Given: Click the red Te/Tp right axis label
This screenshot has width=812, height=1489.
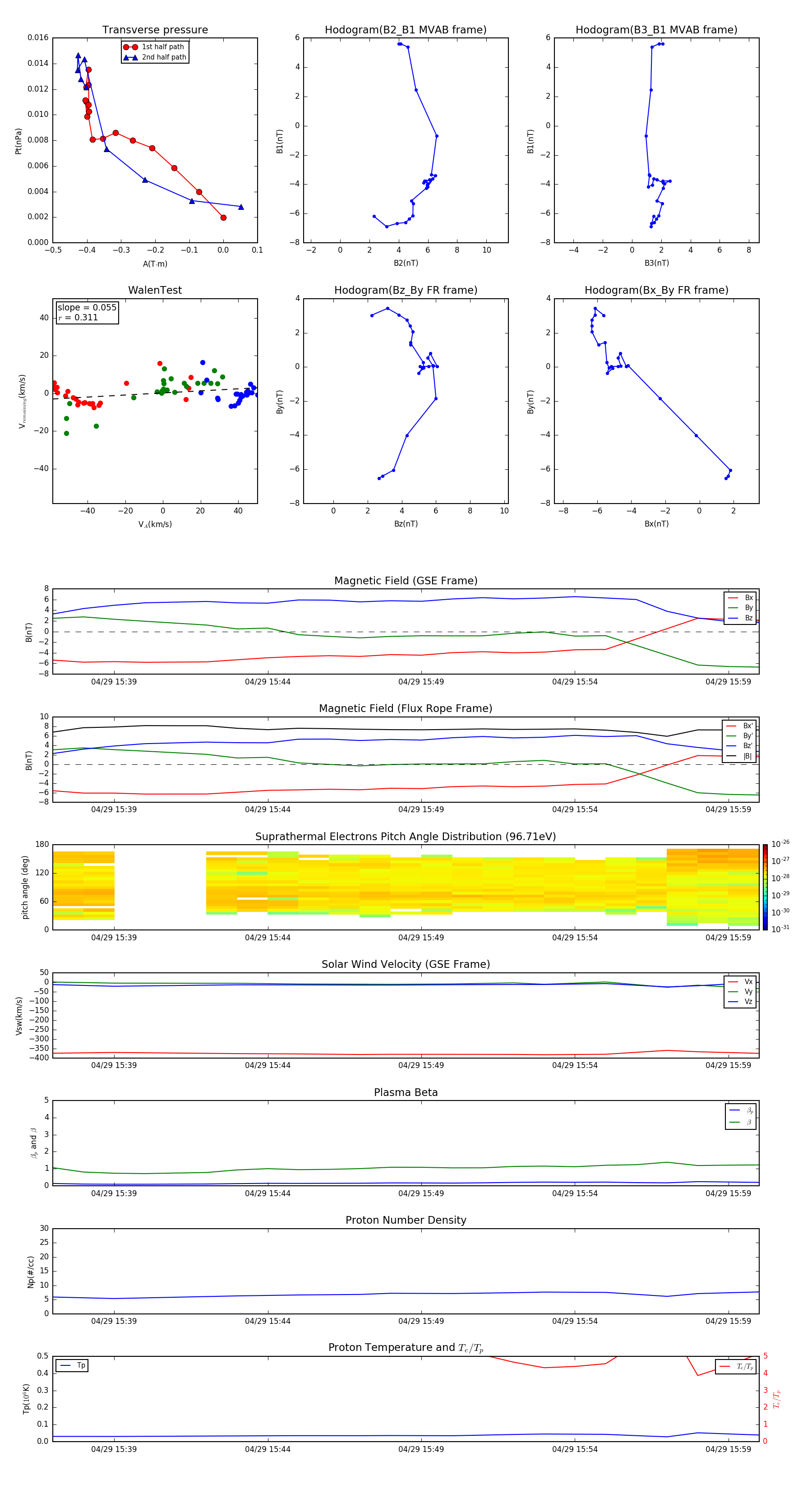Looking at the screenshot, I should point(776,1399).
